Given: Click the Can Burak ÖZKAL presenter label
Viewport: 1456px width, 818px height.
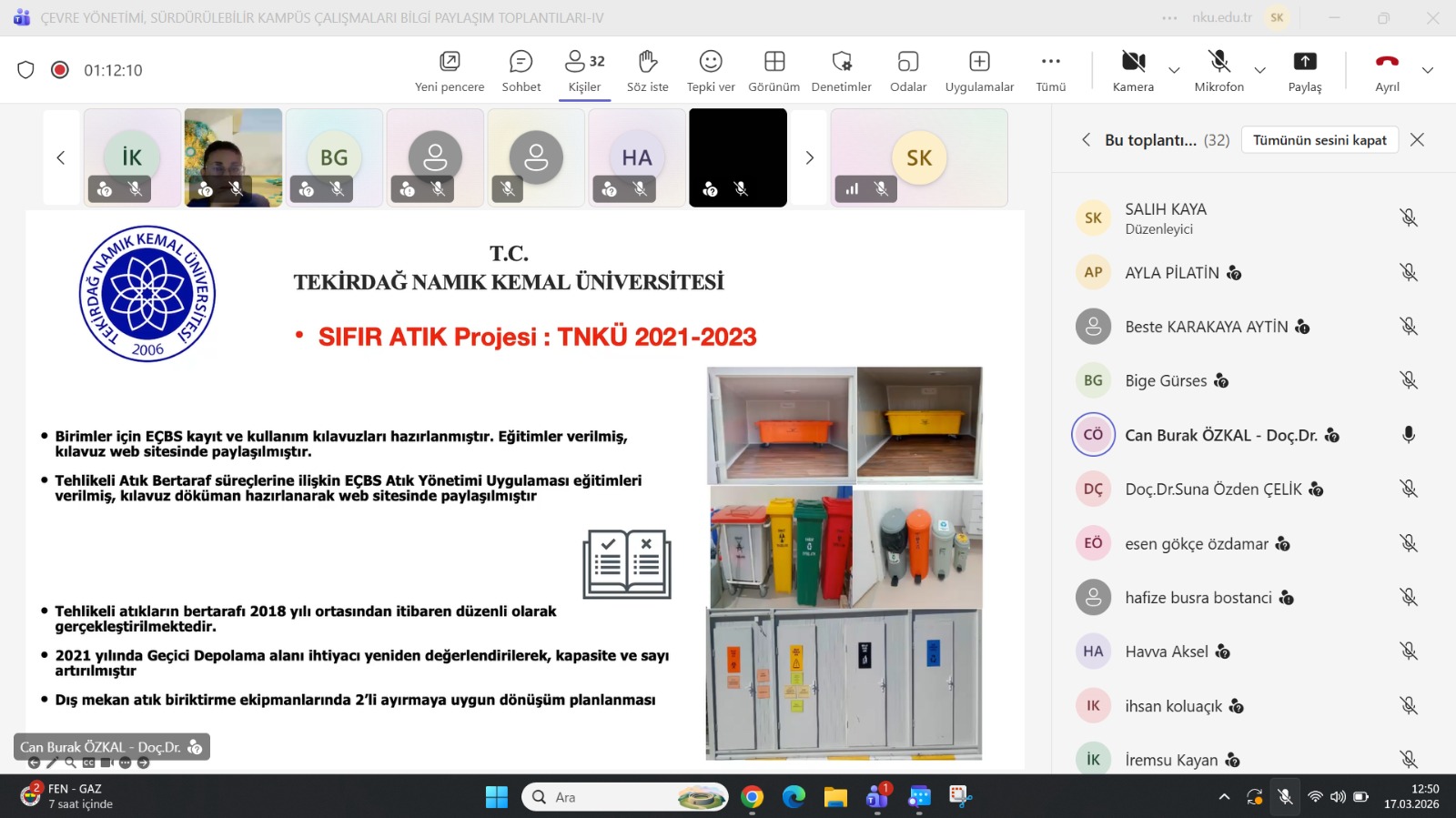Looking at the screenshot, I should click(111, 747).
